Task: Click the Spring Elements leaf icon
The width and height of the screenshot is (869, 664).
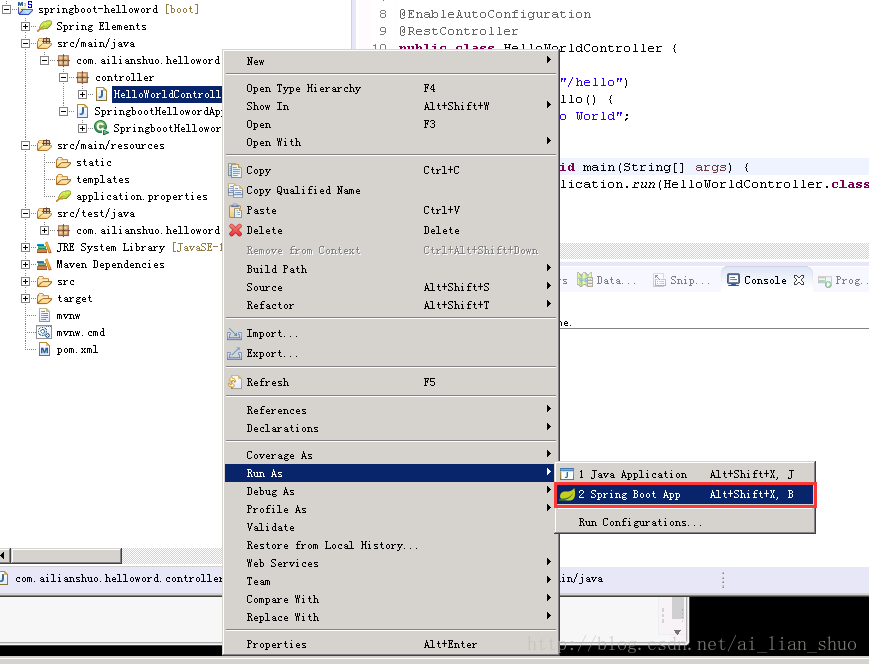Action: [x=44, y=26]
